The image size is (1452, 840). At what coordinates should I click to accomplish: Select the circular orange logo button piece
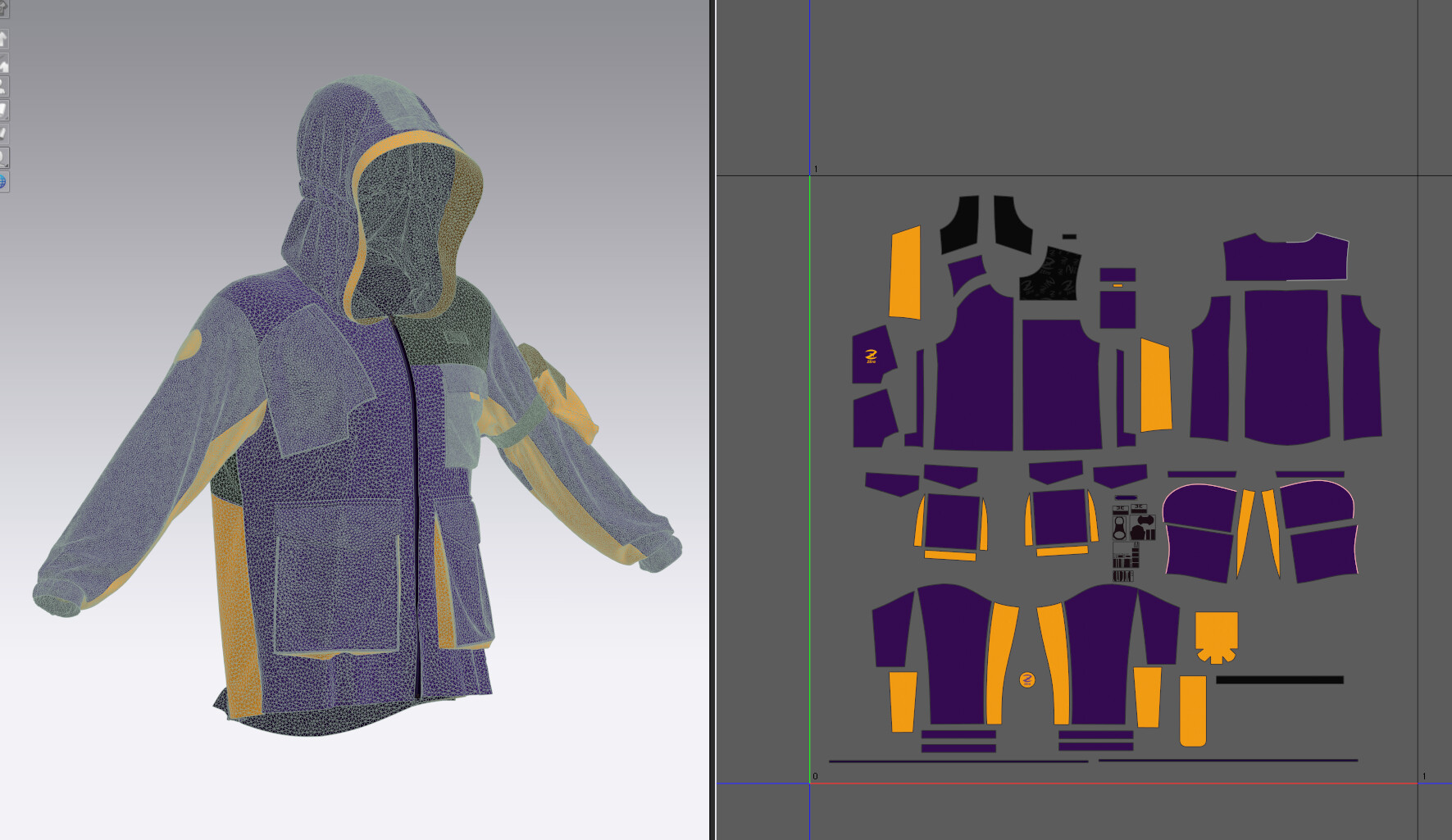coord(1026,680)
